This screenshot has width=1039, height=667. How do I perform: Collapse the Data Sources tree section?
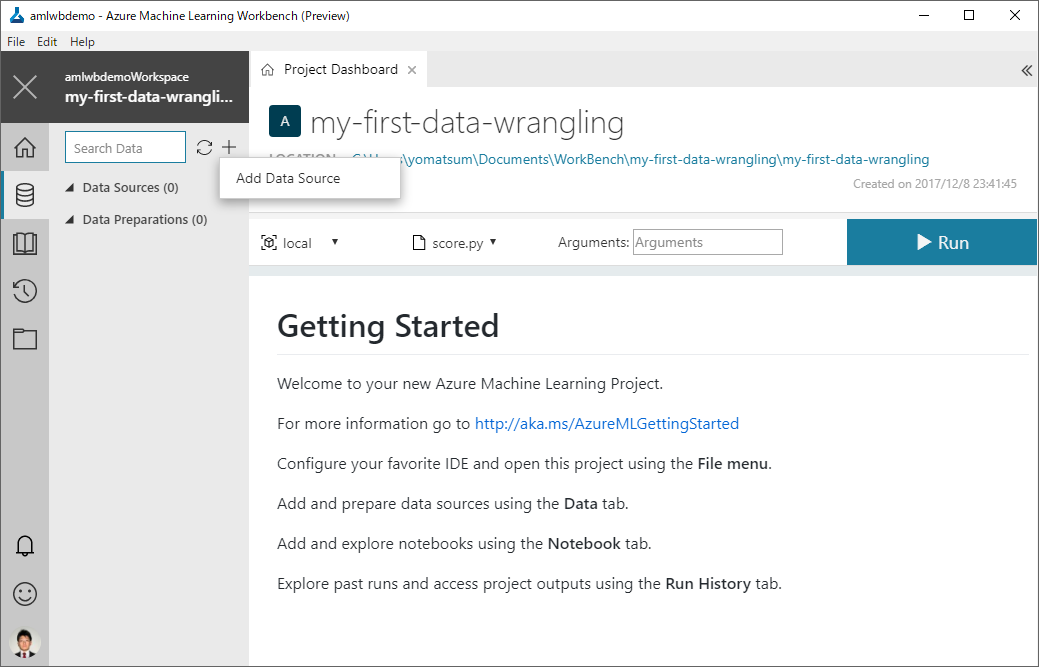tap(70, 188)
